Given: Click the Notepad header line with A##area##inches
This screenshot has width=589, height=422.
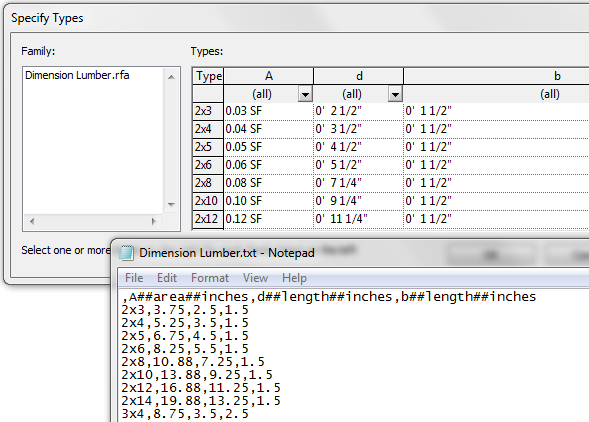Looking at the screenshot, I should (329, 297).
